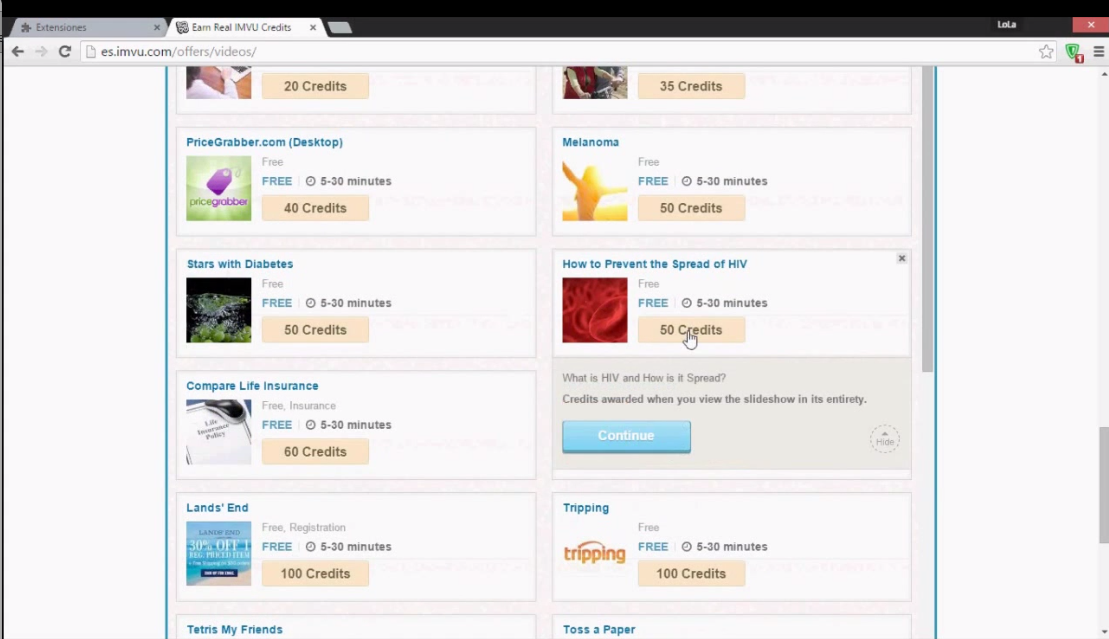This screenshot has height=639, width=1109.
Task: Click the page scrollbar up arrow
Action: point(1103,73)
